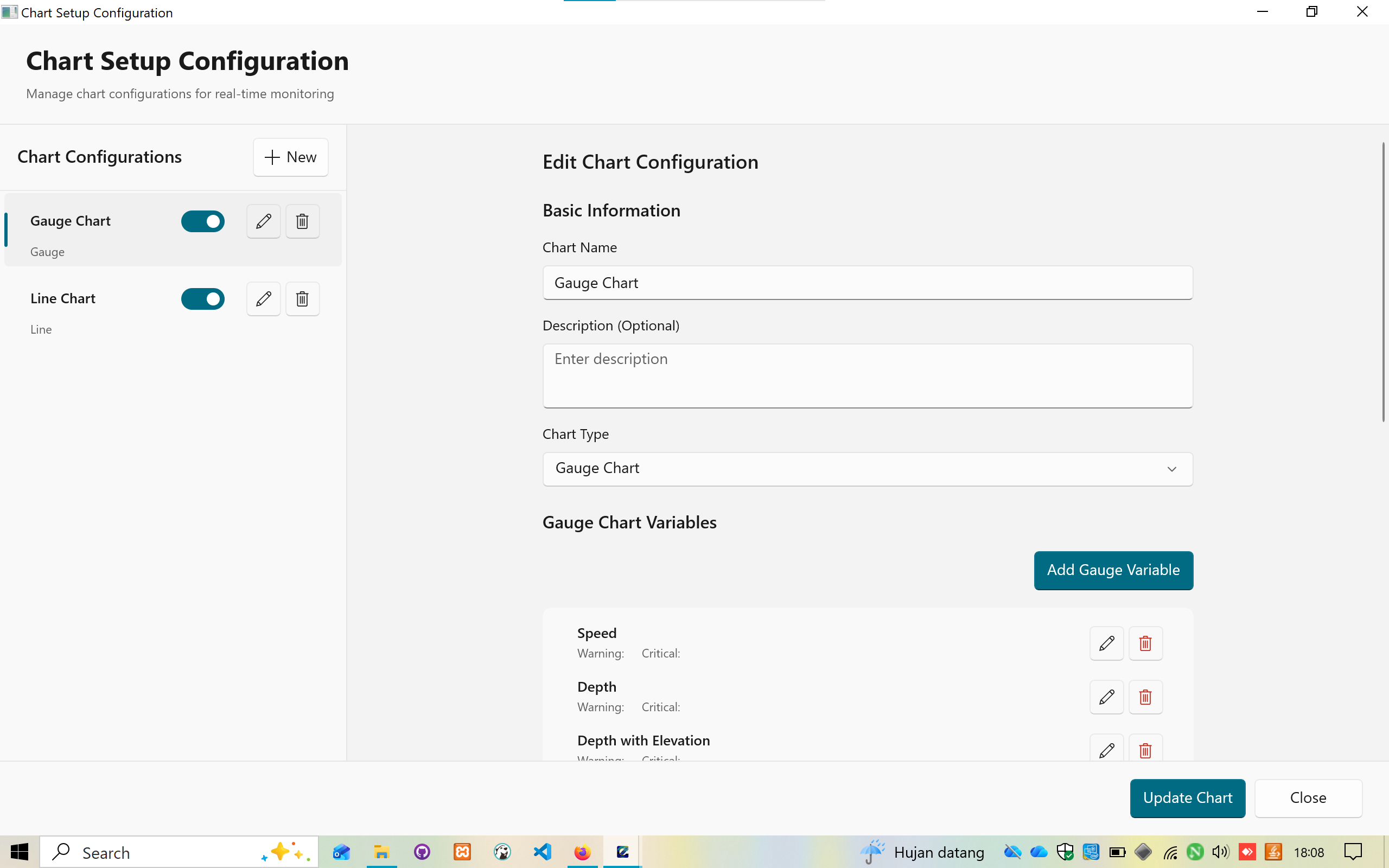This screenshot has height=868, width=1389.
Task: Edit the Speed gauge variable
Action: [1106, 643]
